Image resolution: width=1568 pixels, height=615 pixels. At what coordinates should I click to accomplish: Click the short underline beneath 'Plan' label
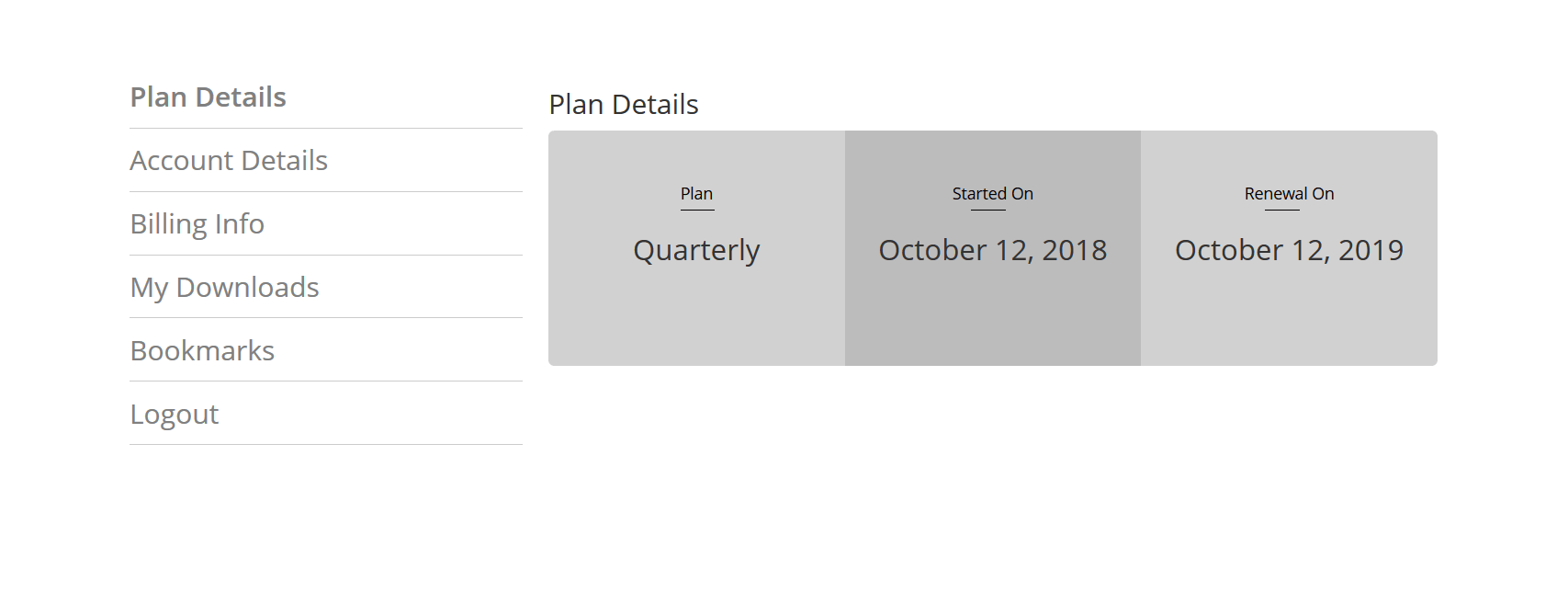(697, 211)
